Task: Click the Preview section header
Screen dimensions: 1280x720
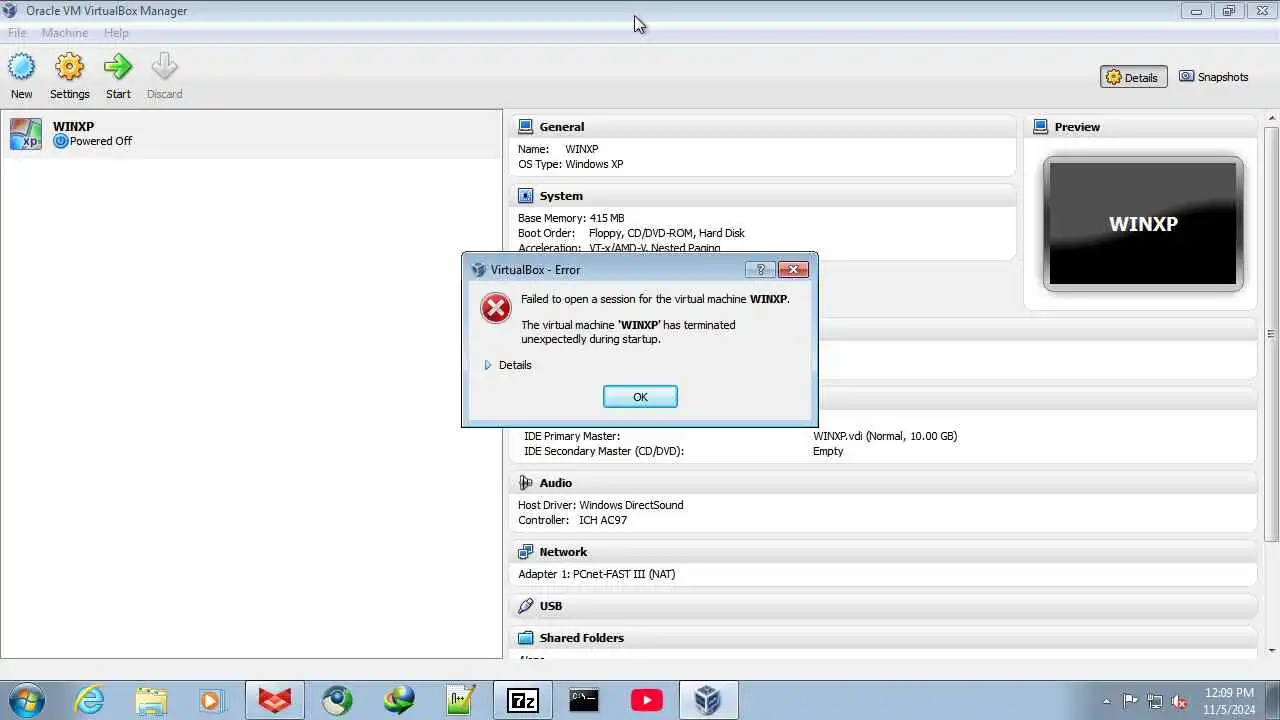Action: (x=1141, y=127)
